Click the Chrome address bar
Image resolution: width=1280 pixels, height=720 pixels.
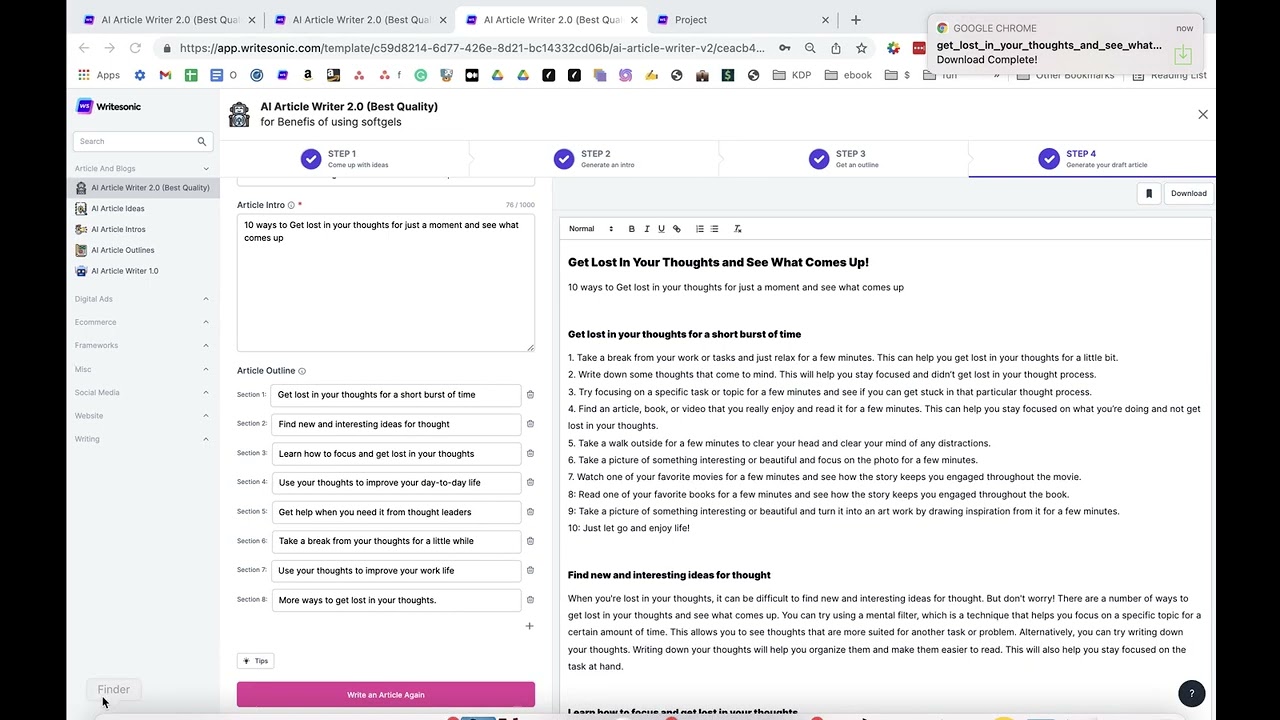[472, 48]
